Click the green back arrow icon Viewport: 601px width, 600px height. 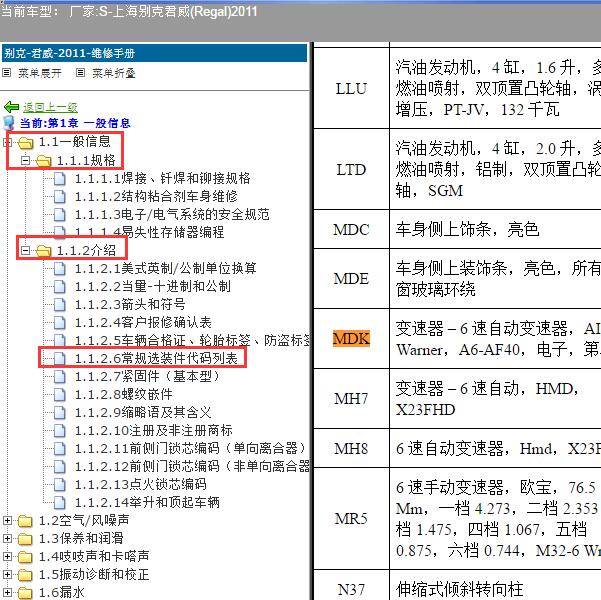point(11,107)
